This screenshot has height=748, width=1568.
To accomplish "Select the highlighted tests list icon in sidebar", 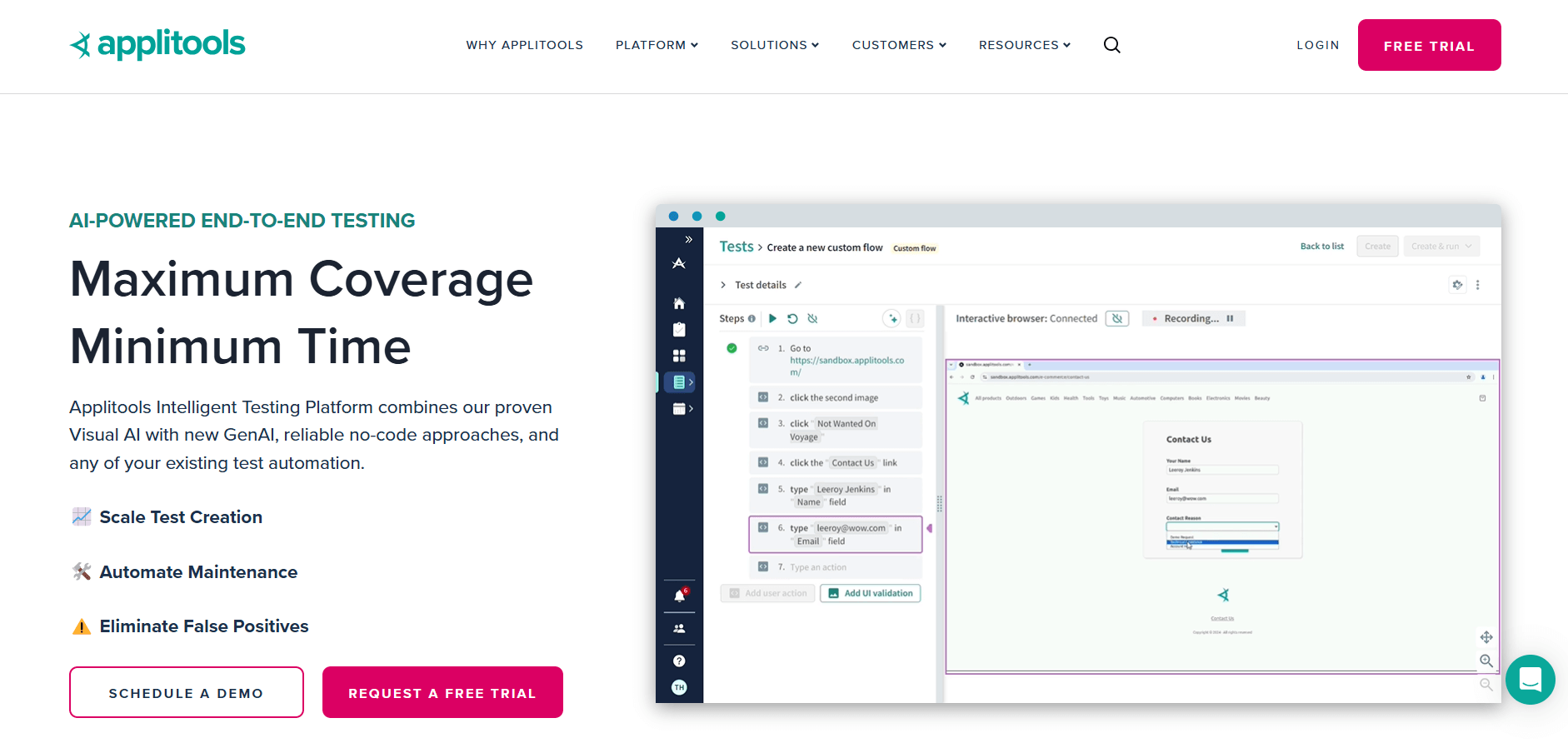I will 680,382.
